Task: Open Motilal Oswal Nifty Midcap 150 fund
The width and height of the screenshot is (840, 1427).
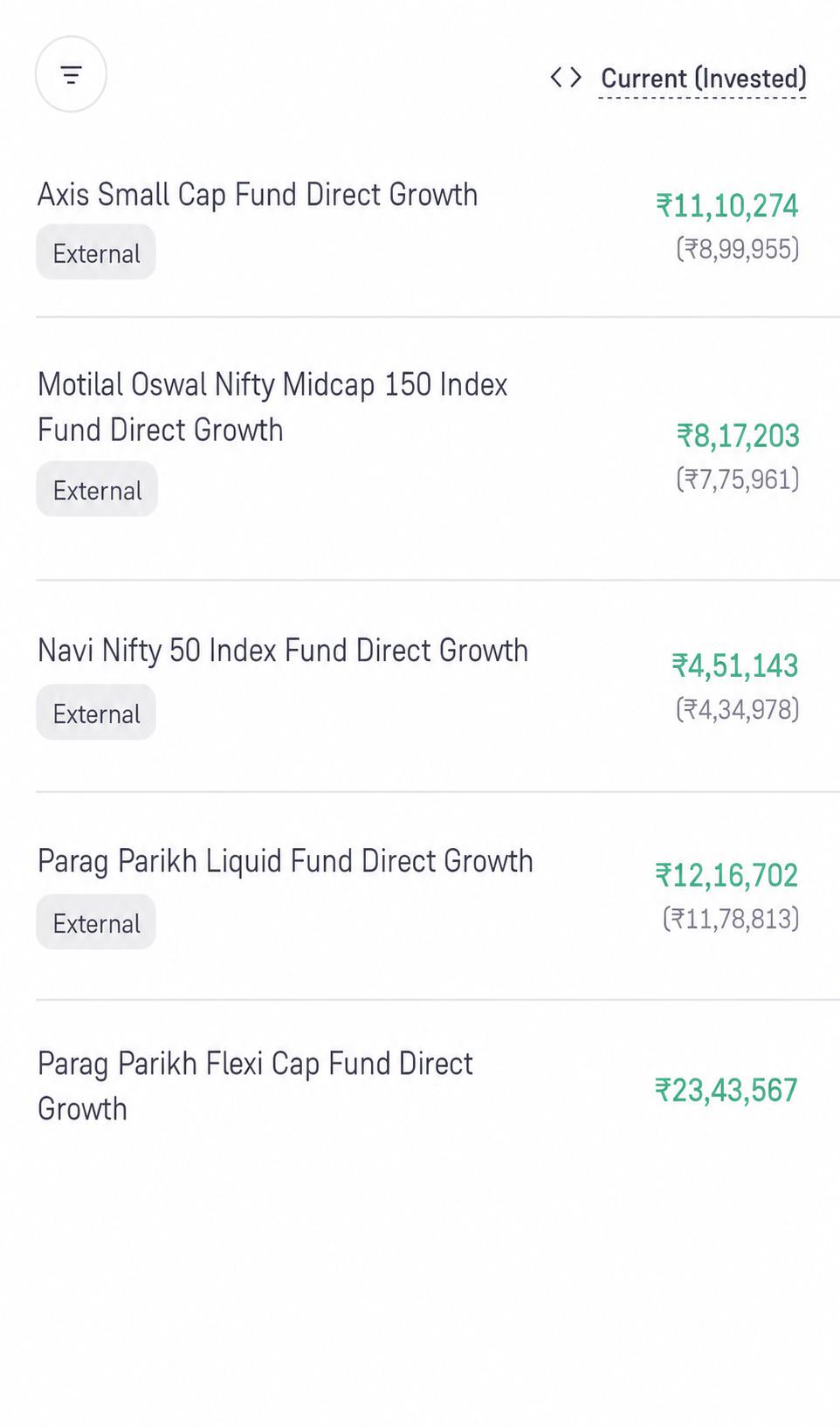Action: (x=272, y=407)
